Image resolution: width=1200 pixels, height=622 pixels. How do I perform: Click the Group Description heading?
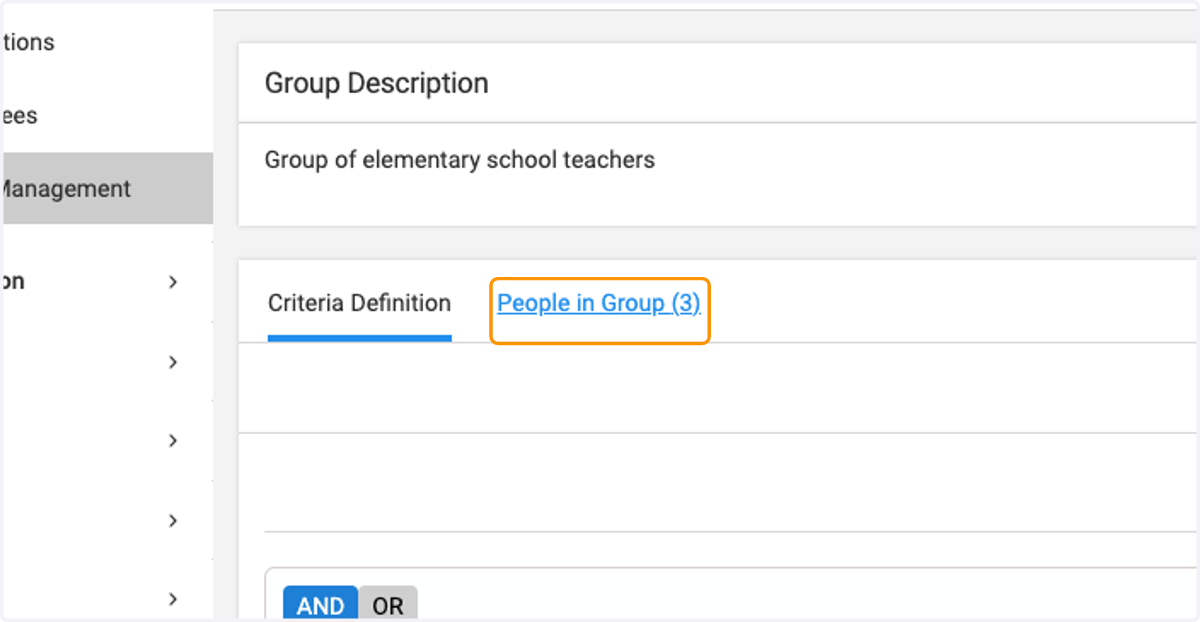(x=376, y=83)
